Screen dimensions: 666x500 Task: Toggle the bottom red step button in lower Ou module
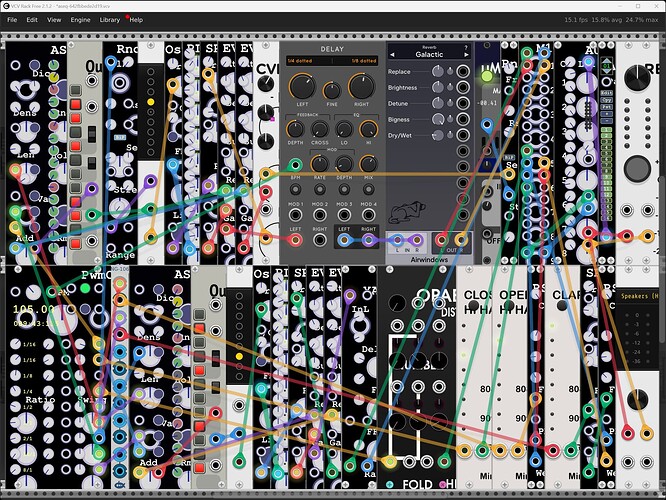199,468
